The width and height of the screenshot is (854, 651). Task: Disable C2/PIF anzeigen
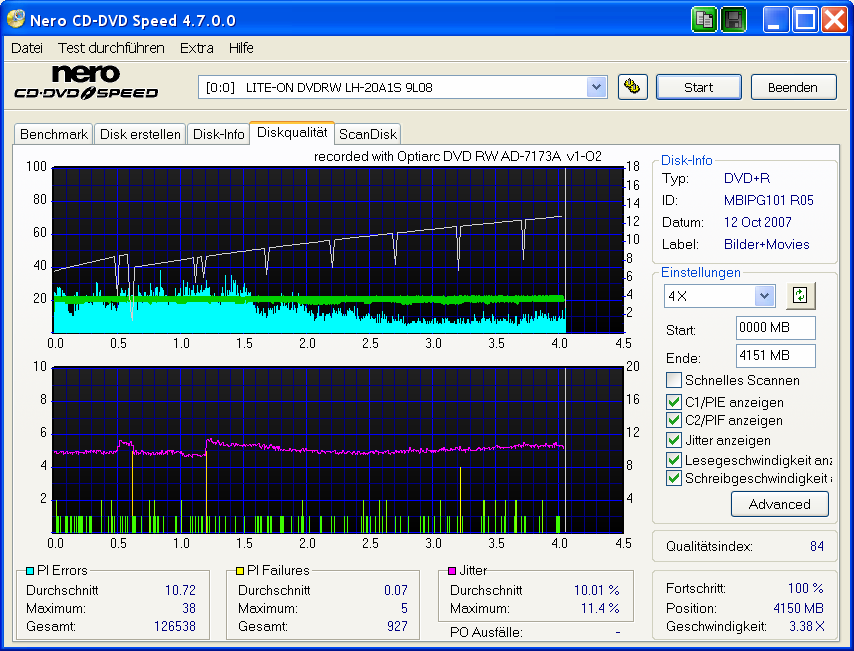pos(674,423)
